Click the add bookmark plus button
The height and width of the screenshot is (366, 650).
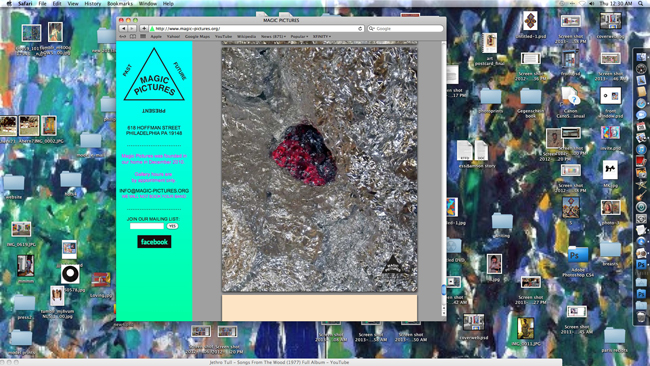pos(144,29)
